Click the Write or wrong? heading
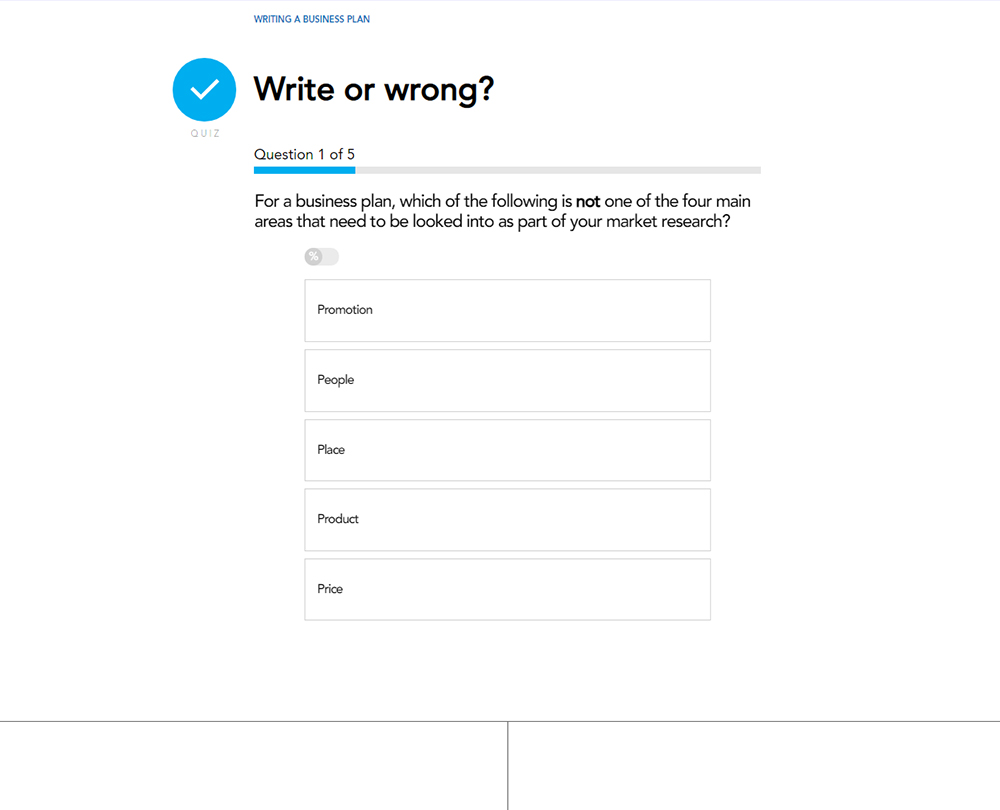The width and height of the screenshot is (1000, 810). pyautogui.click(x=374, y=89)
